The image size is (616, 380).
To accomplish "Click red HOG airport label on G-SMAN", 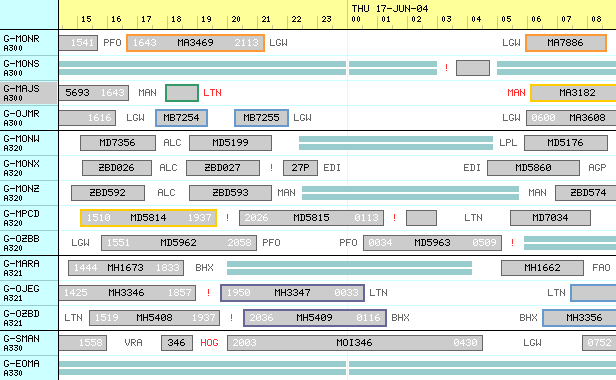I will (209, 343).
